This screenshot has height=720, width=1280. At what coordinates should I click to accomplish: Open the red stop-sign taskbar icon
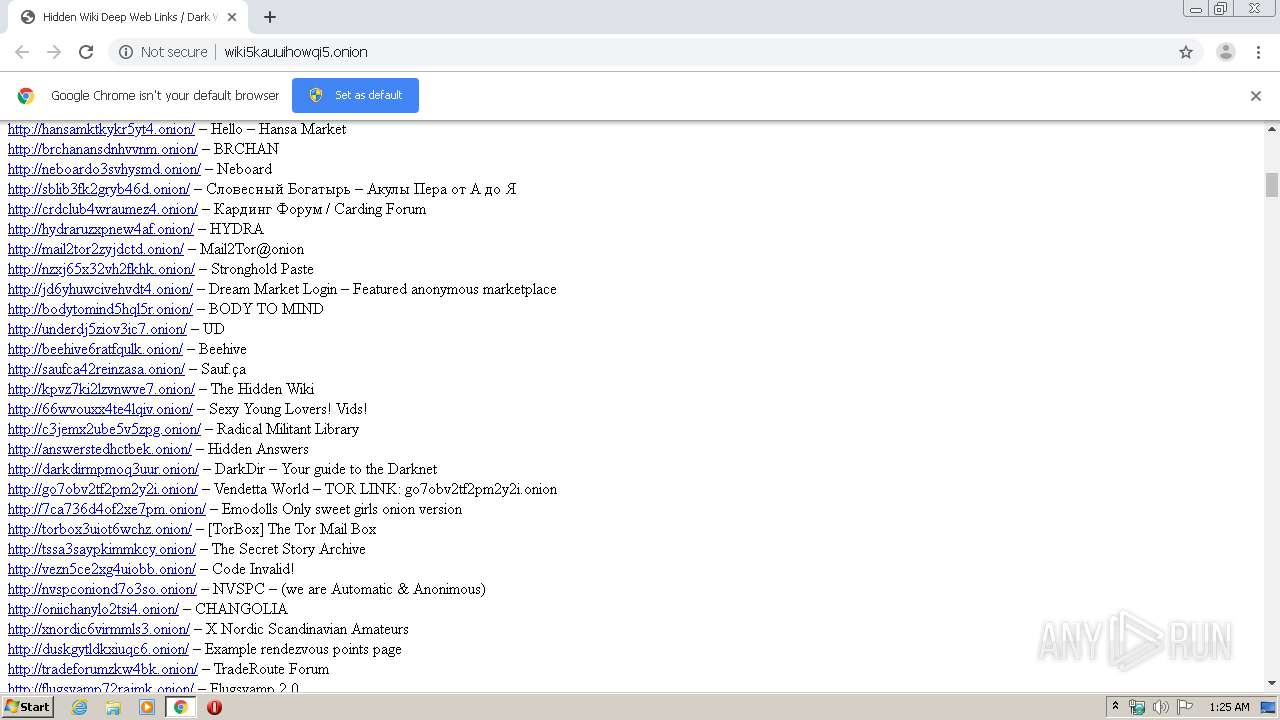214,707
